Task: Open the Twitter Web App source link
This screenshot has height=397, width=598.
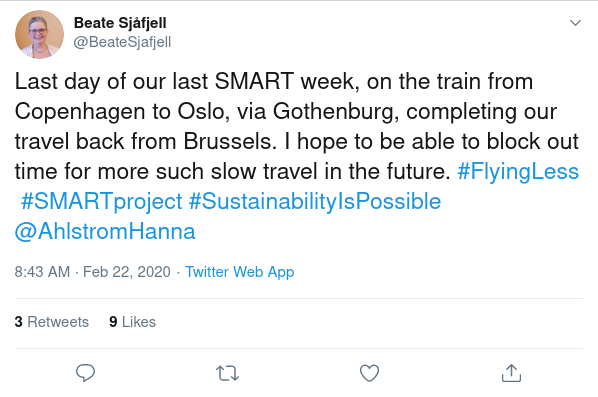Action: [x=240, y=272]
